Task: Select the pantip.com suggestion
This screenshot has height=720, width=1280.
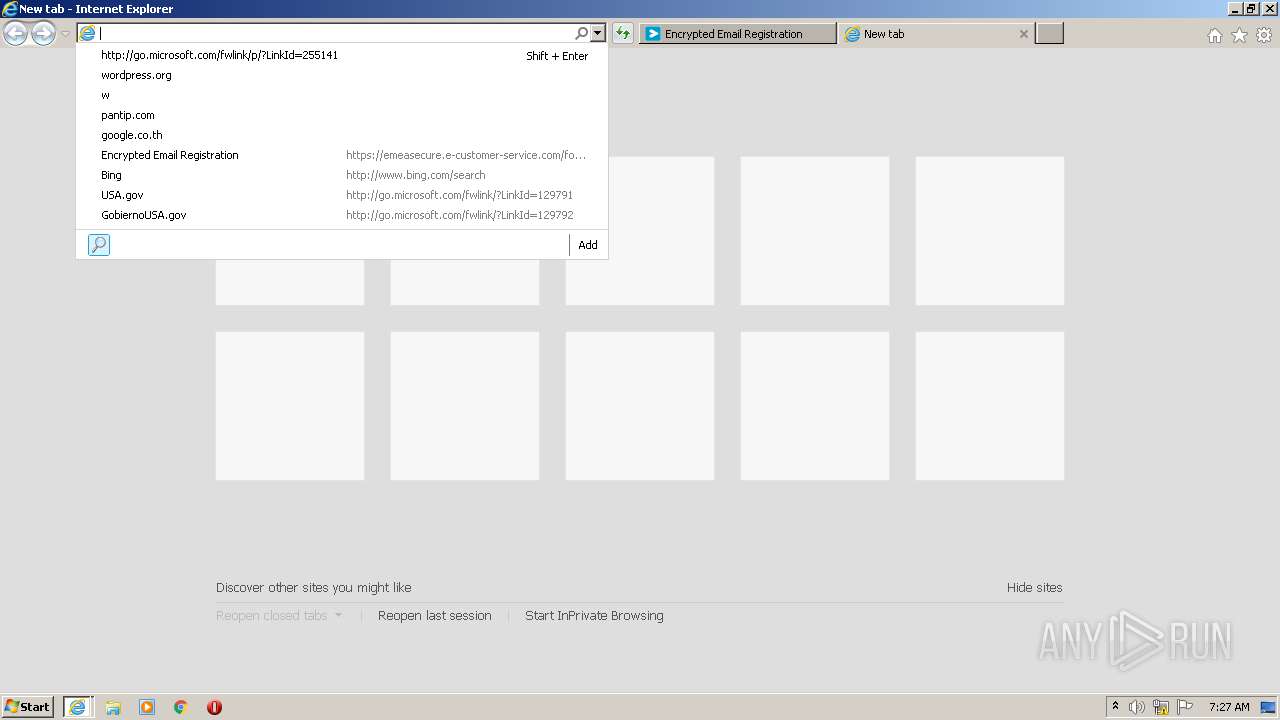Action: pyautogui.click(x=342, y=115)
